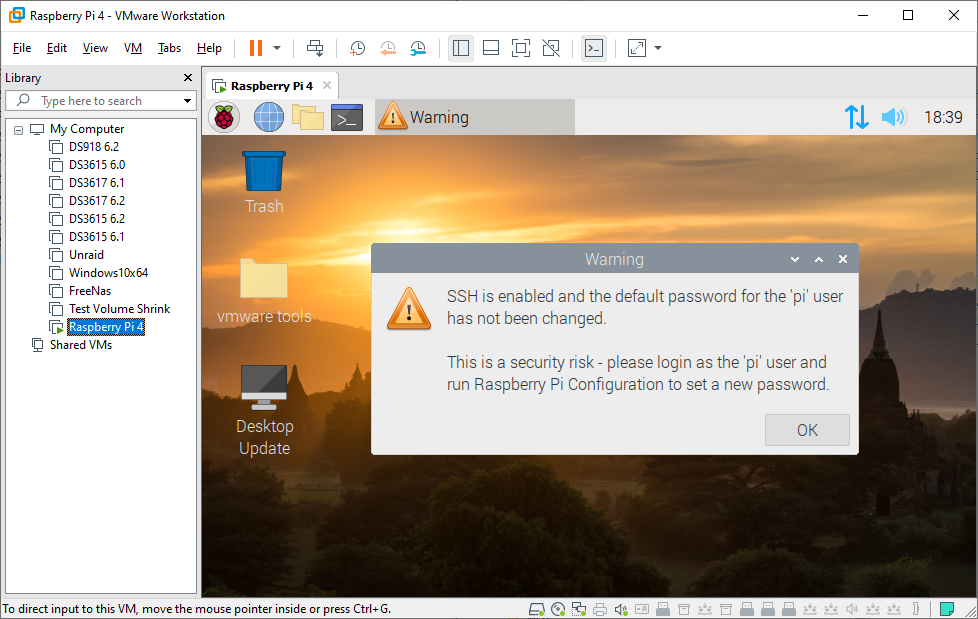Click the sound card status icon with green dot
The image size is (978, 619).
click(x=621, y=609)
